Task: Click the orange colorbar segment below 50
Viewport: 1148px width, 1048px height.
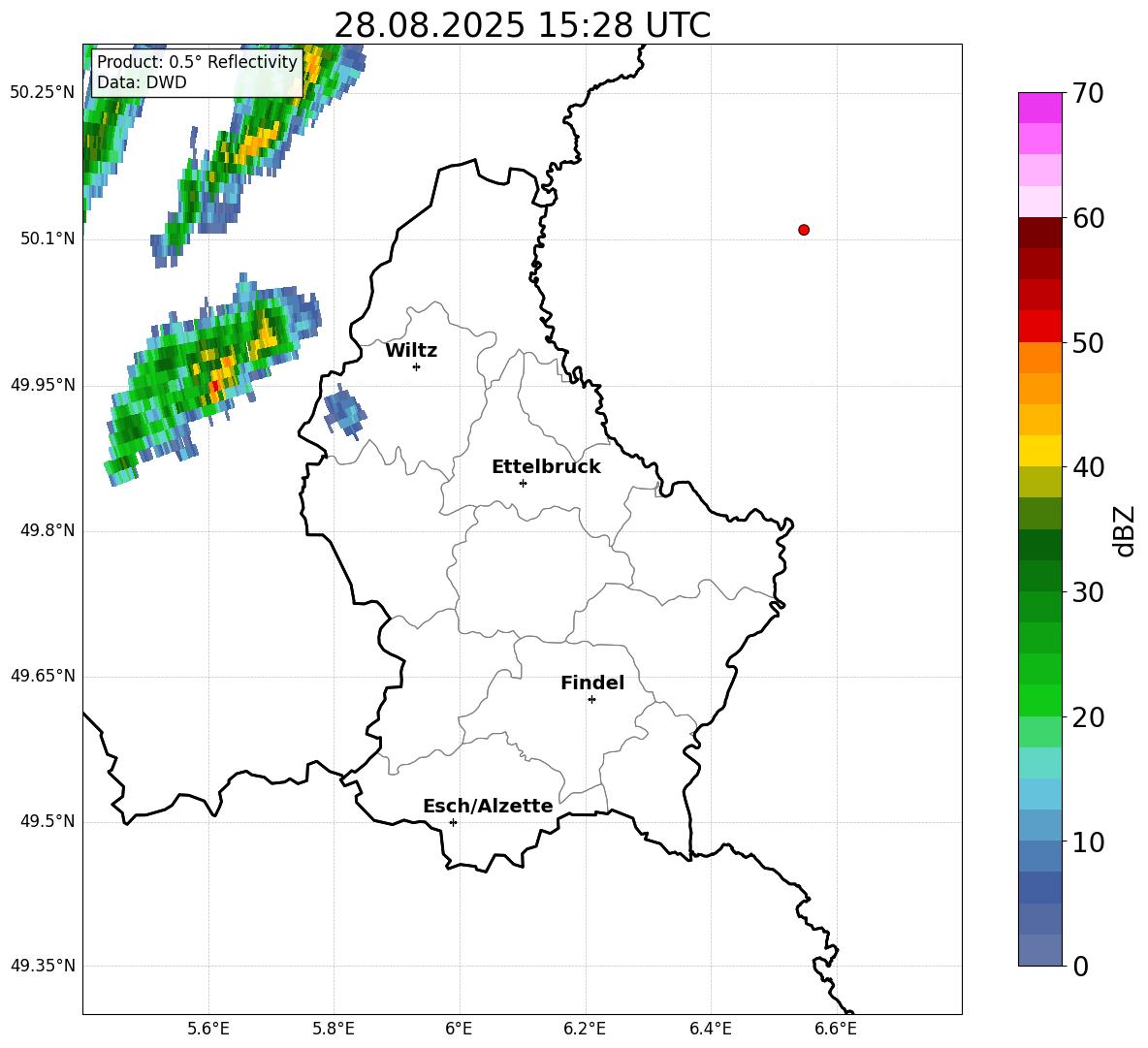Action: (x=1039, y=358)
